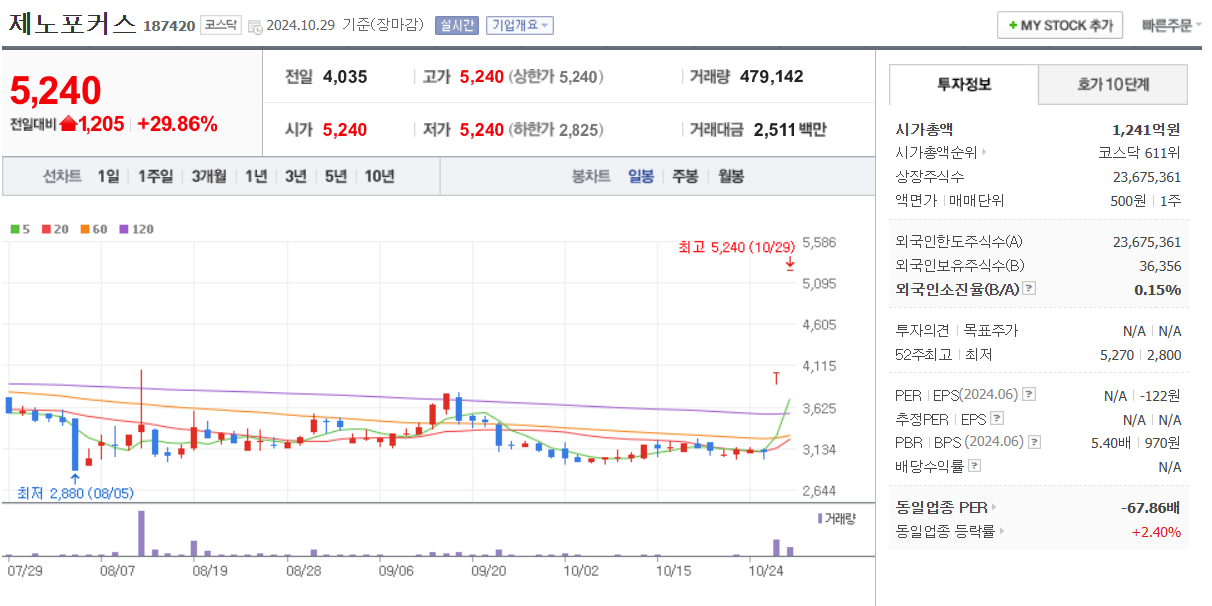This screenshot has height=606, width=1212.
Task: Click 외국인보유주식수(B) value 36,356
Action: pyautogui.click(x=1160, y=266)
